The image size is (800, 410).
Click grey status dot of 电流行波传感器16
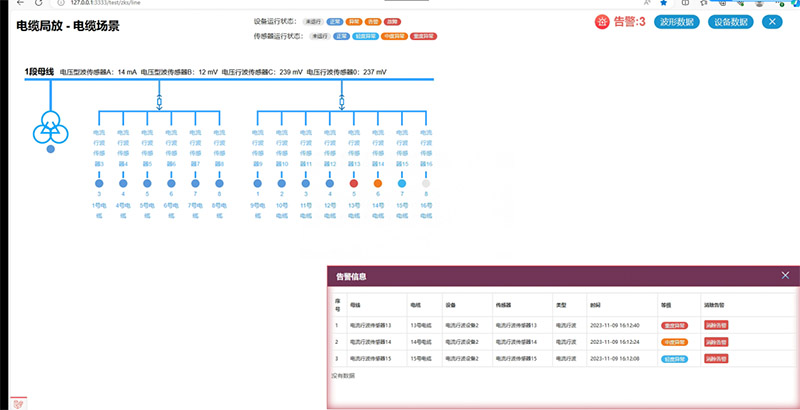(x=426, y=184)
